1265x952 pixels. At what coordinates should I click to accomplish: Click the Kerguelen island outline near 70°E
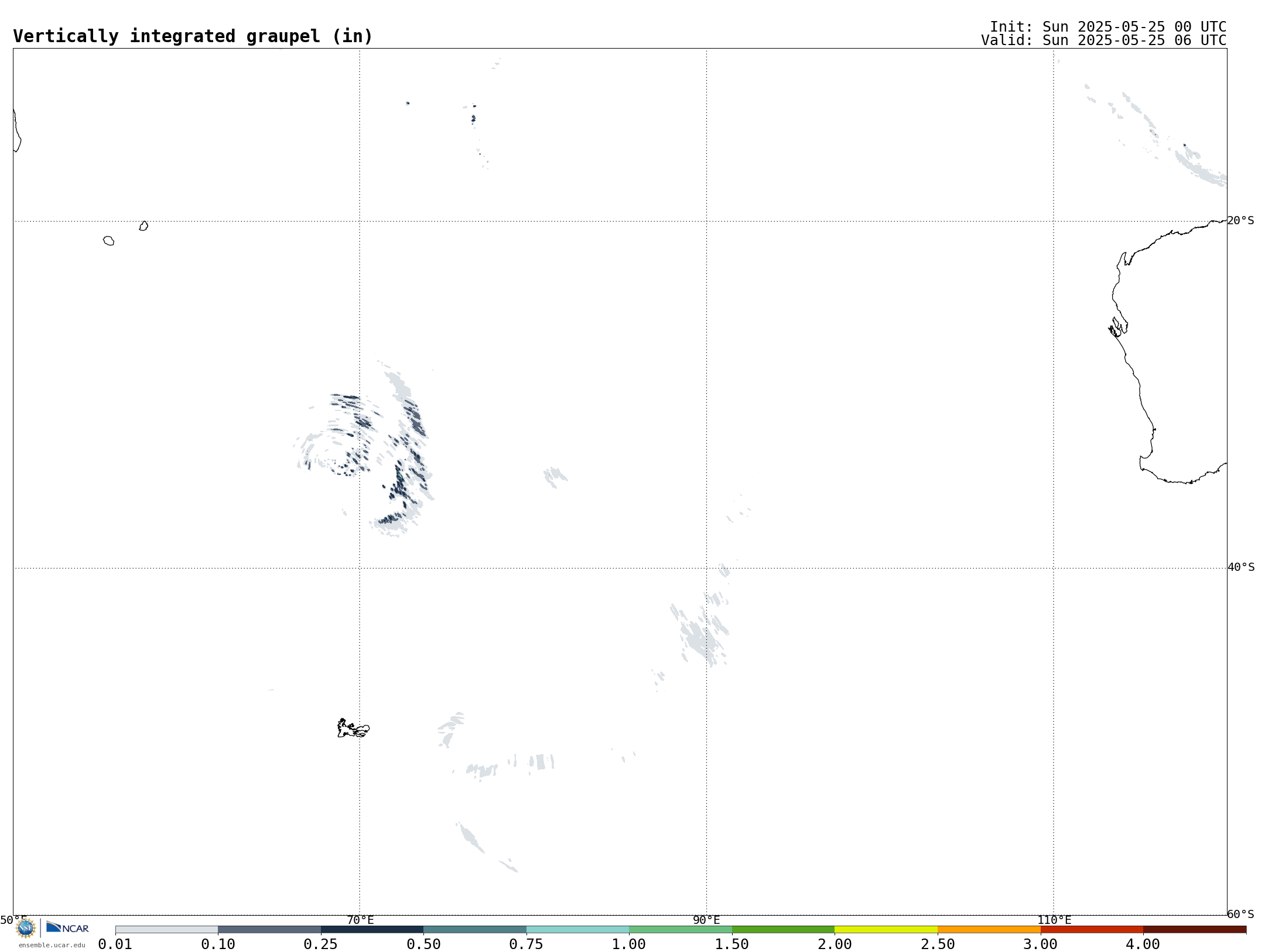pos(353,728)
